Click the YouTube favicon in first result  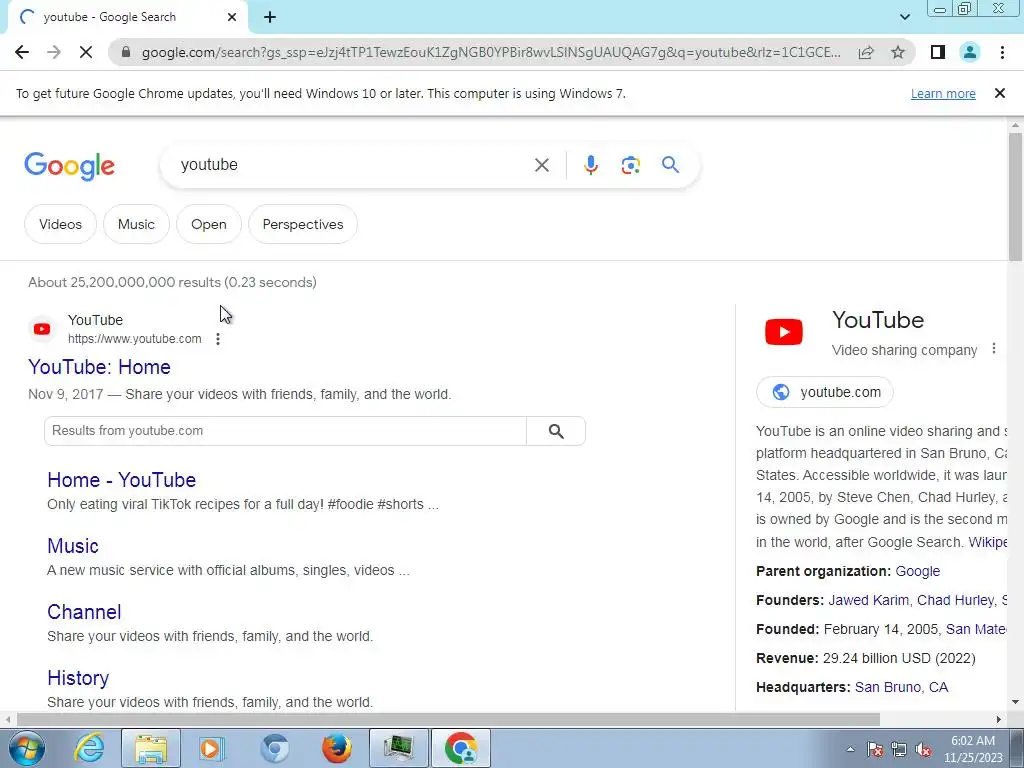[x=42, y=328]
